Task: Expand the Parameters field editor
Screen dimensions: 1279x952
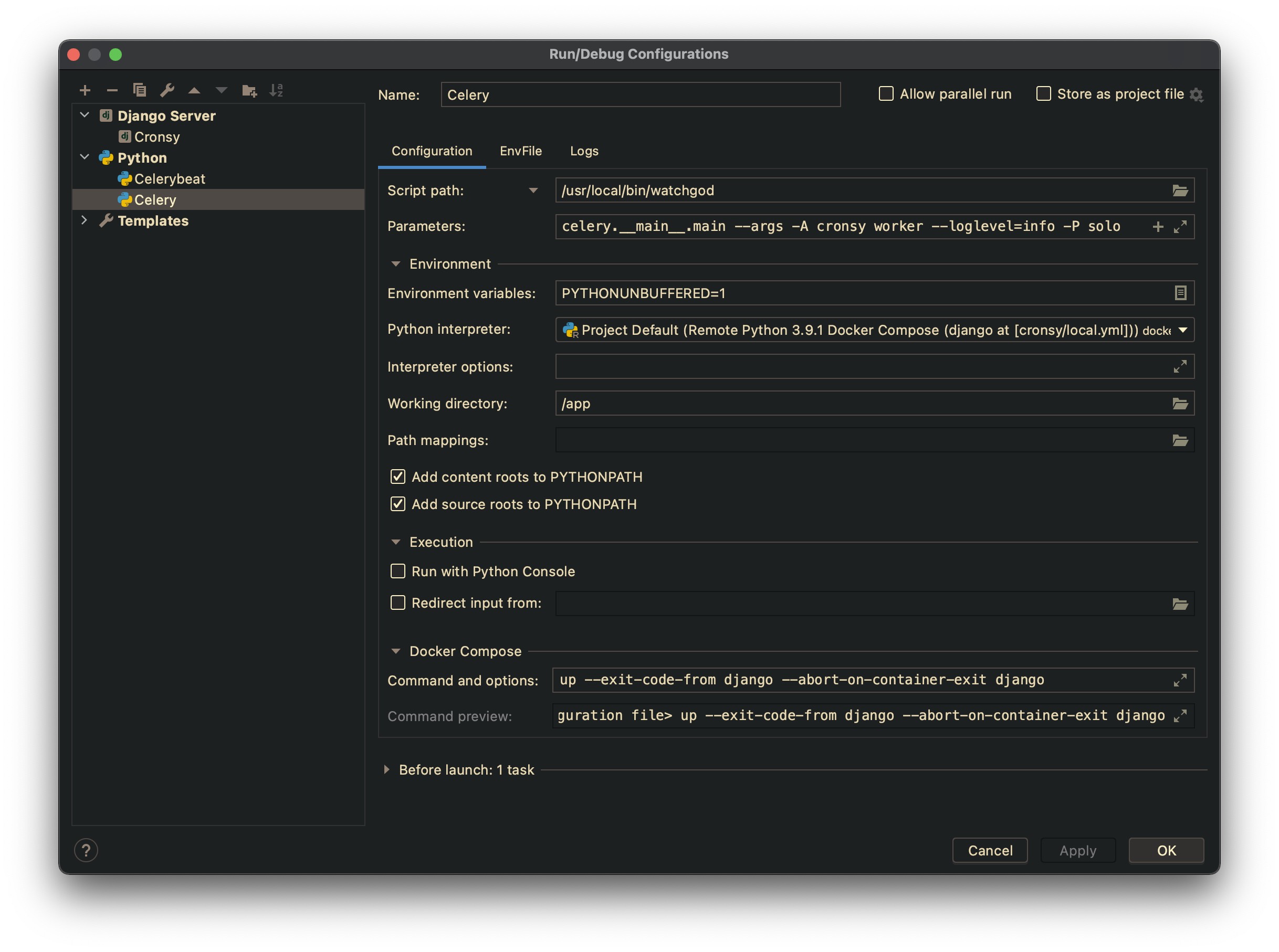Action: (x=1179, y=227)
